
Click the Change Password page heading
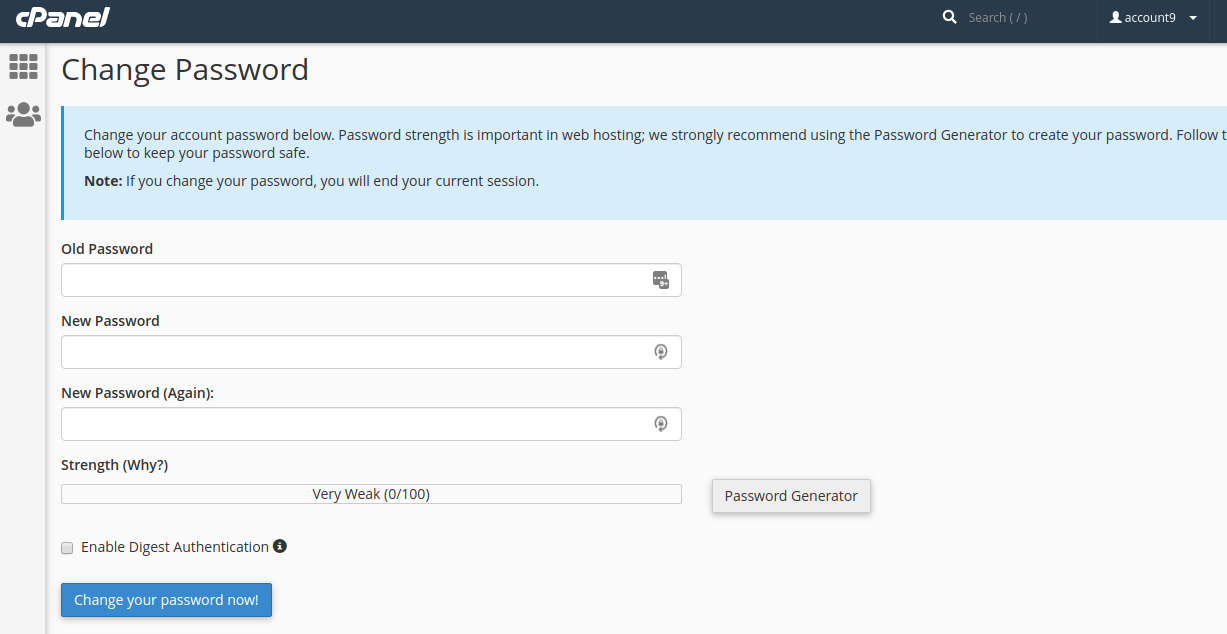(185, 69)
